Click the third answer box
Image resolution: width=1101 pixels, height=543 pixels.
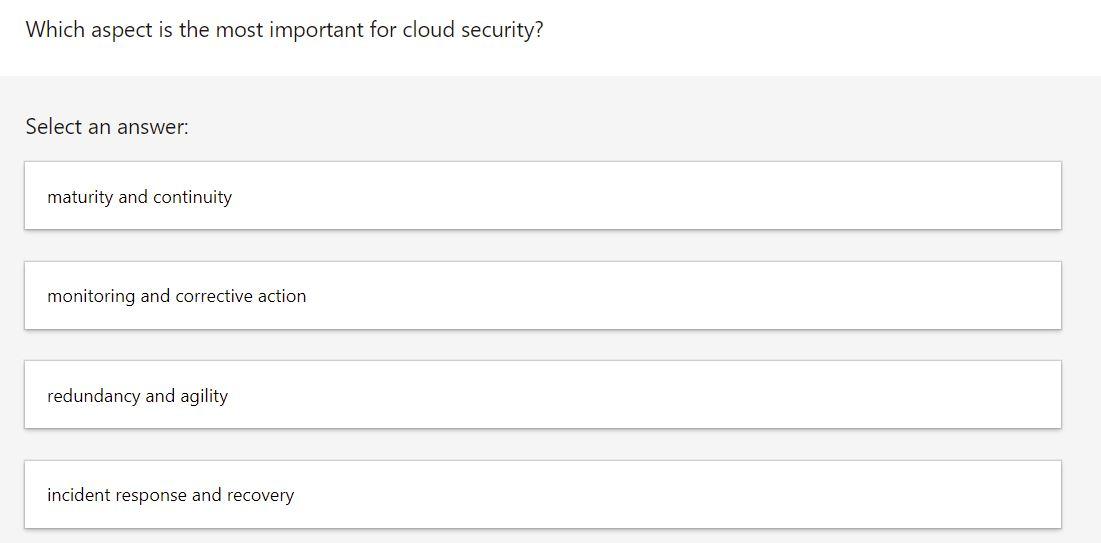click(x=542, y=395)
